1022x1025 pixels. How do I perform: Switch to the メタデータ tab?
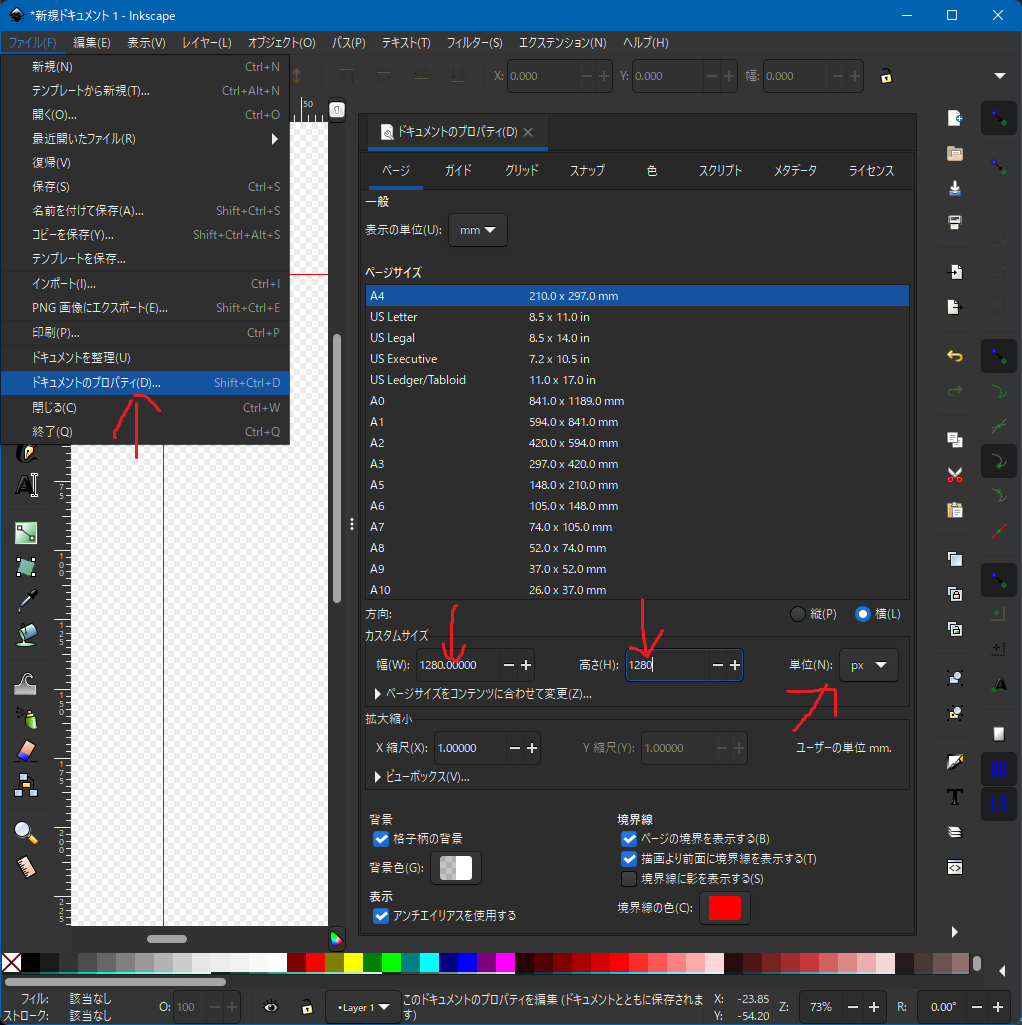point(795,171)
